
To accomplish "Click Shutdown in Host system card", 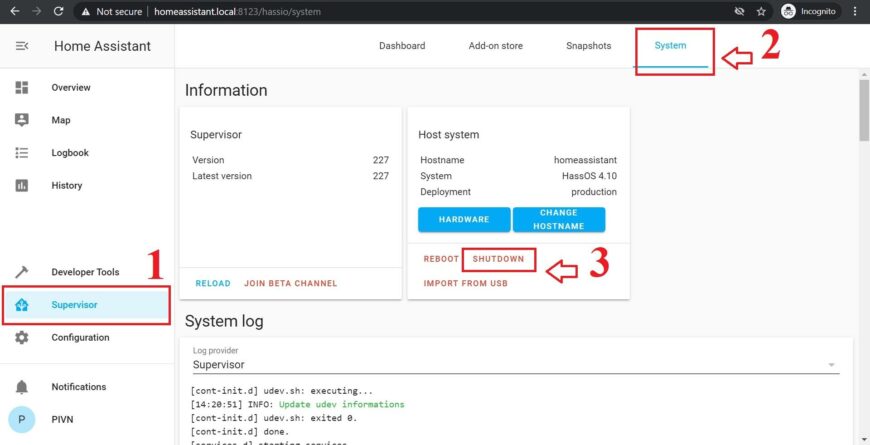I will click(x=498, y=259).
